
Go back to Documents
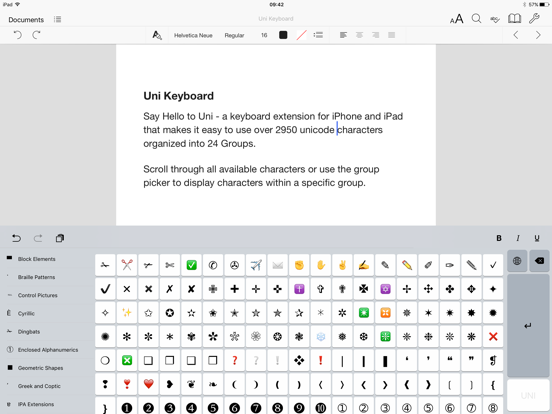pyautogui.click(x=26, y=20)
